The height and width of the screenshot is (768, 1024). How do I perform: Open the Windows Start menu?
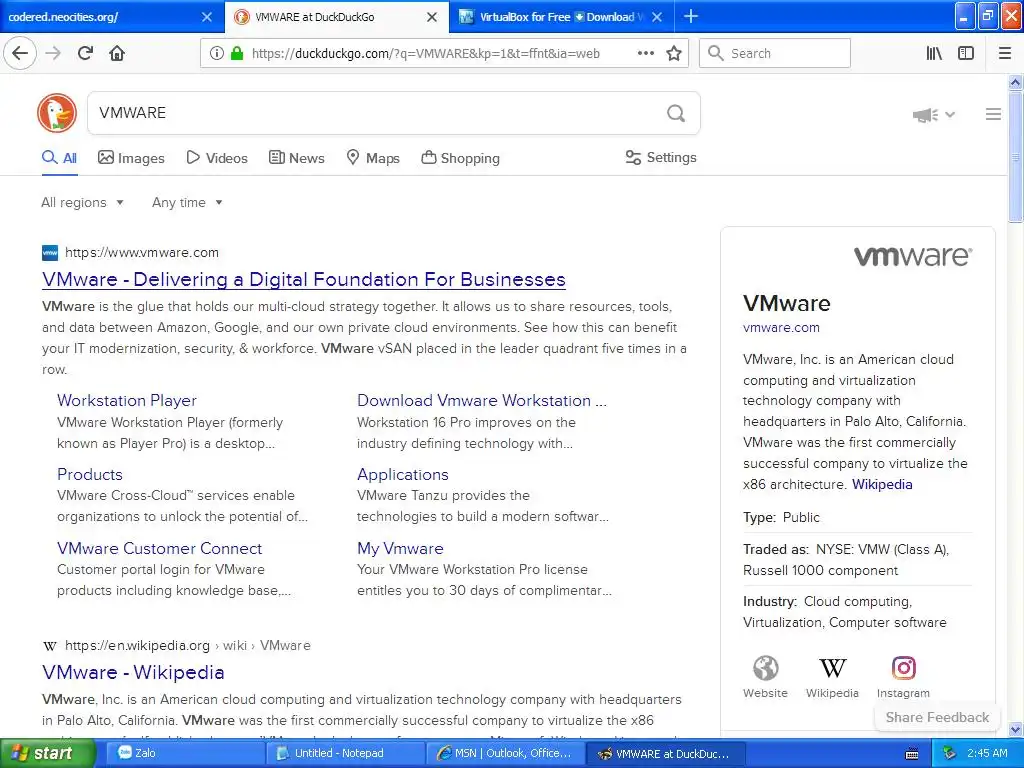pyautogui.click(x=48, y=753)
